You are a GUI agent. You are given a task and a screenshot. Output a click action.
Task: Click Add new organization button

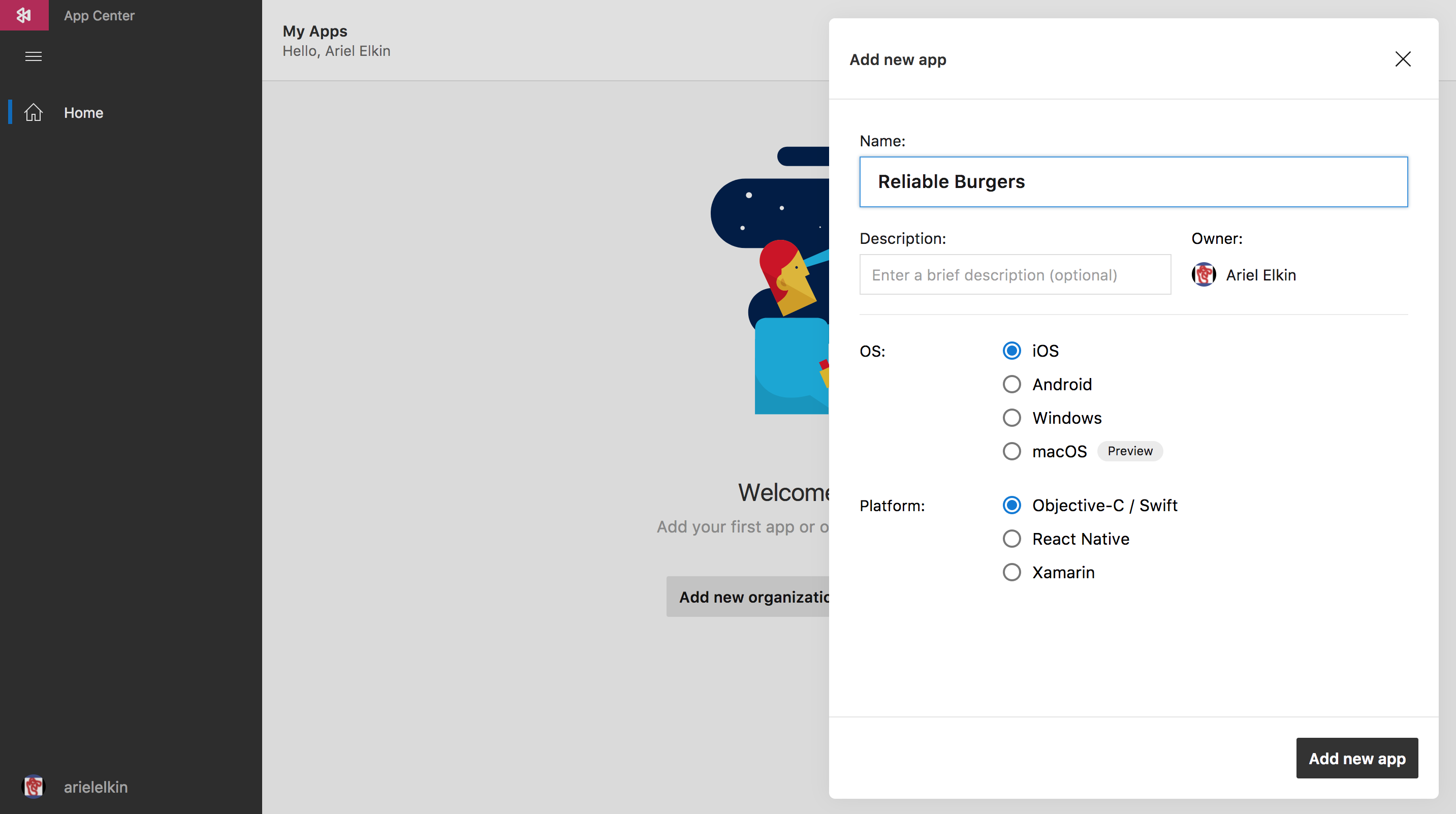click(x=748, y=597)
